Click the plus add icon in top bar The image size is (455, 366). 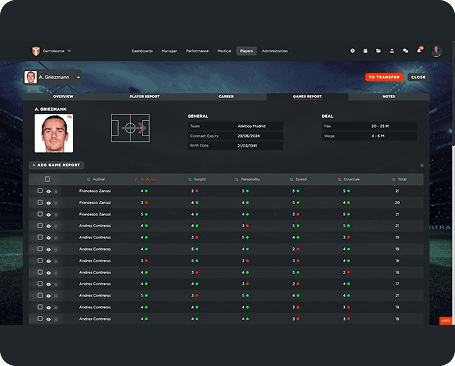point(352,51)
